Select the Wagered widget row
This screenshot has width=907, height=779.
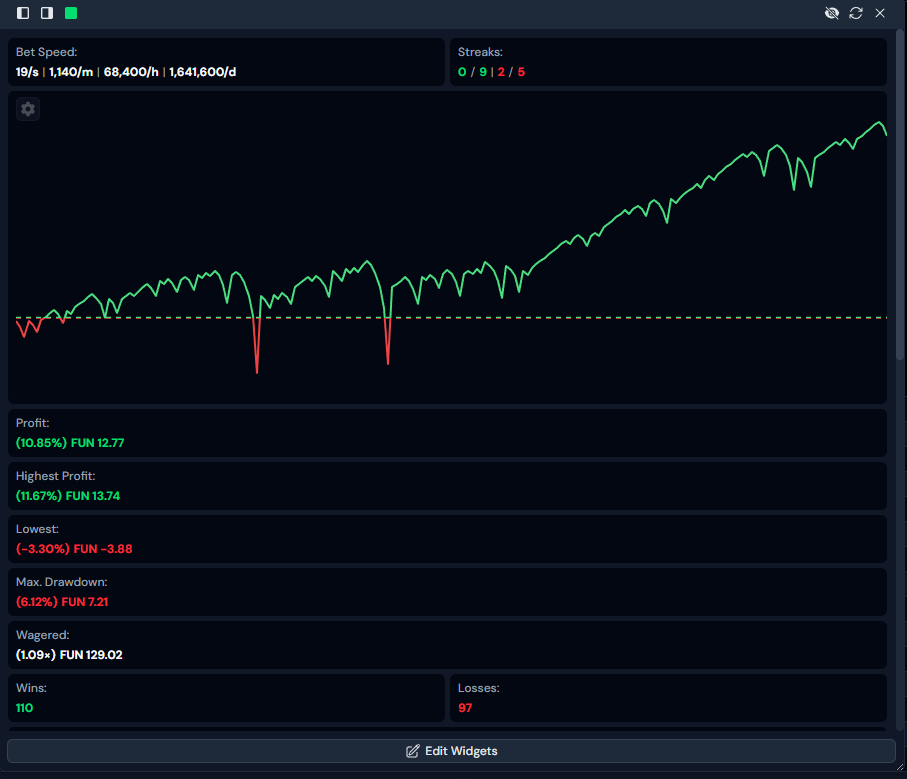447,645
